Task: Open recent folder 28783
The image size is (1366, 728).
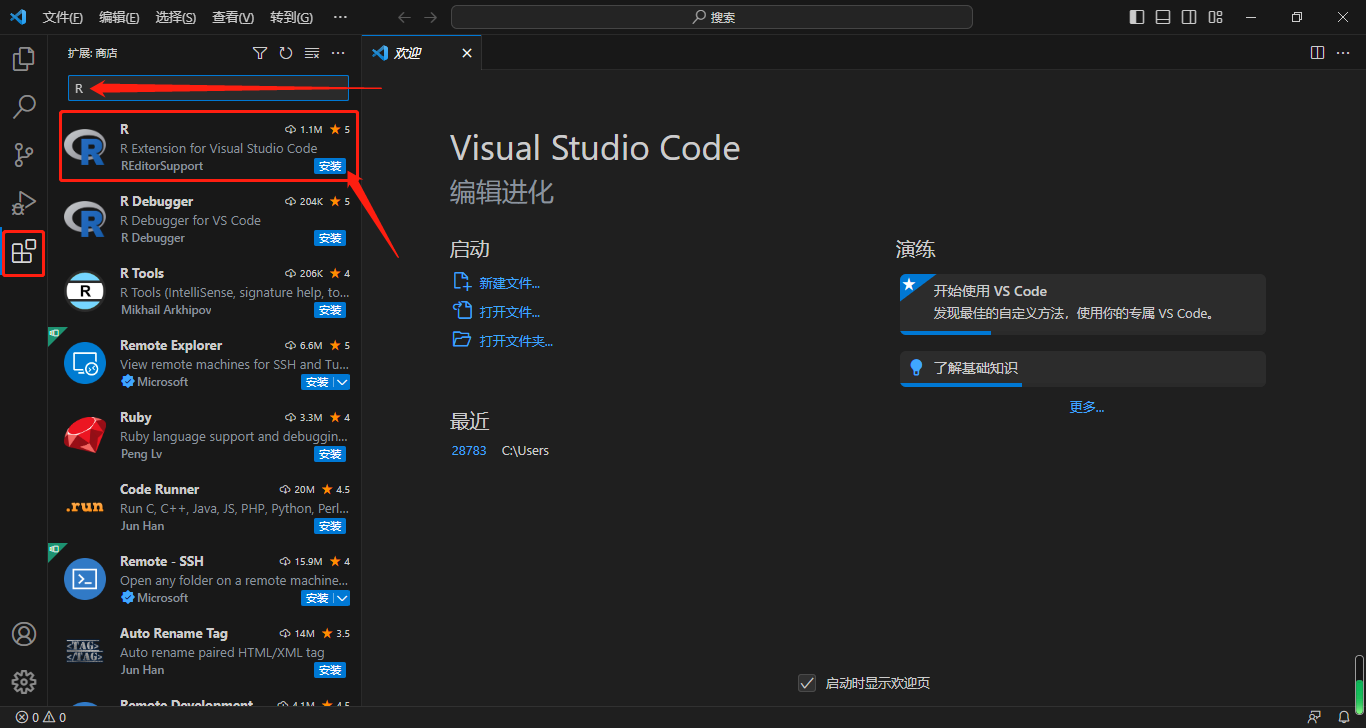Action: click(x=469, y=451)
